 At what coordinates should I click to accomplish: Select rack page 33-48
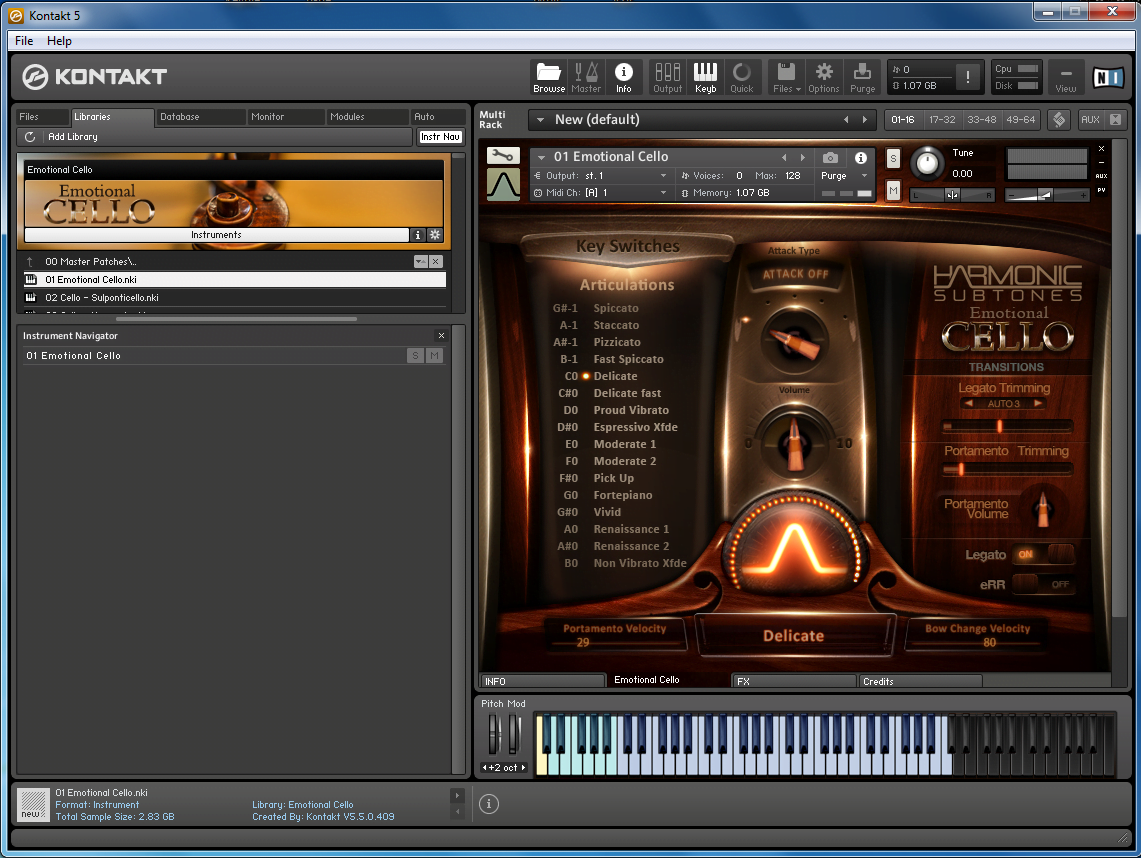point(981,119)
